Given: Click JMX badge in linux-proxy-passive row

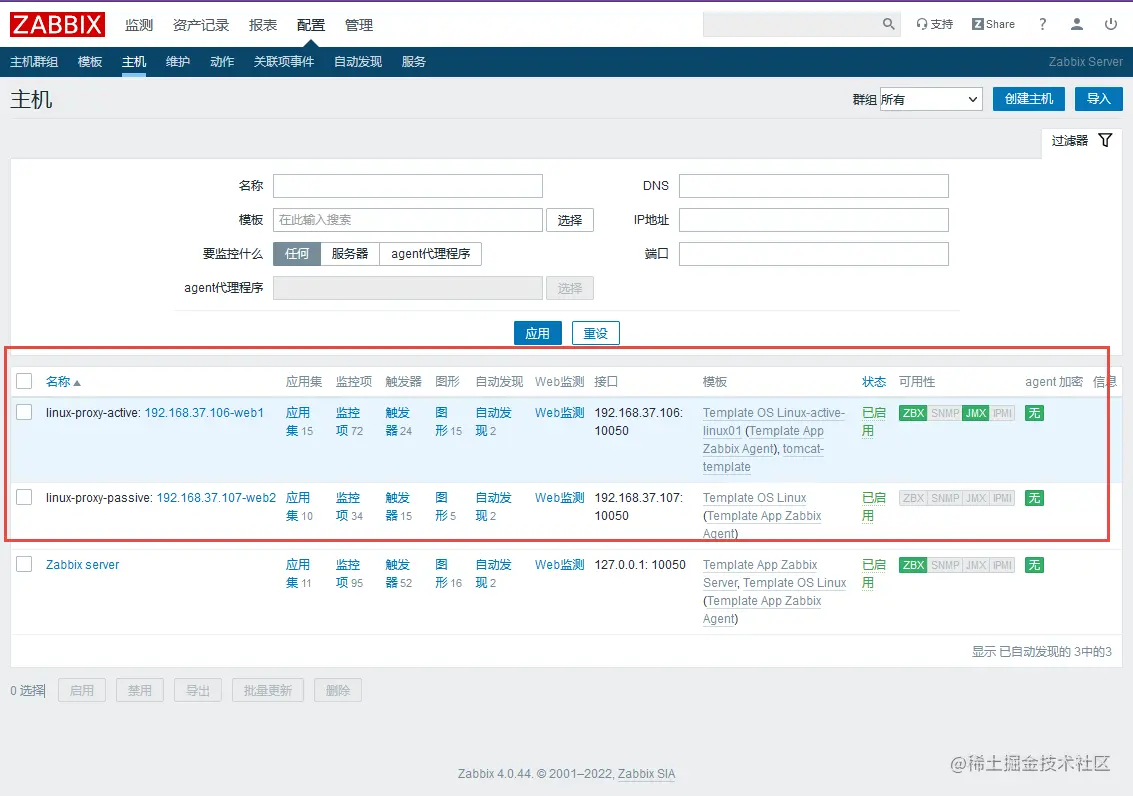Looking at the screenshot, I should tap(975, 498).
